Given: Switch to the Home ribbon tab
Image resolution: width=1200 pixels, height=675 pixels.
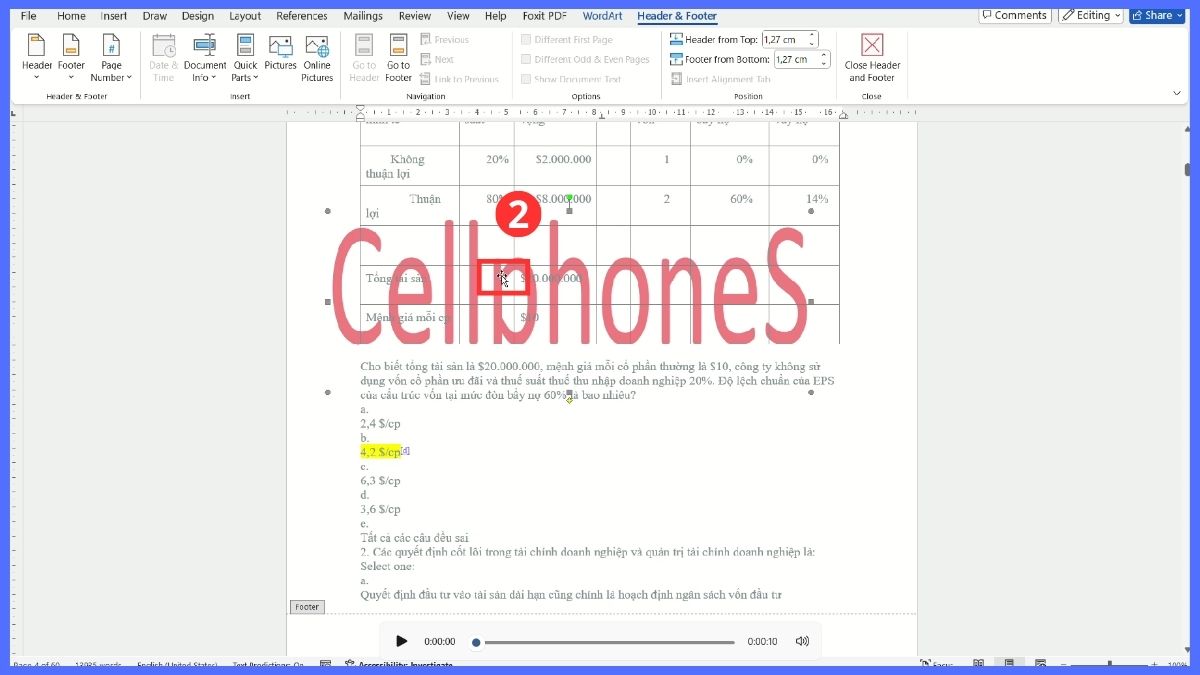Looking at the screenshot, I should point(70,15).
